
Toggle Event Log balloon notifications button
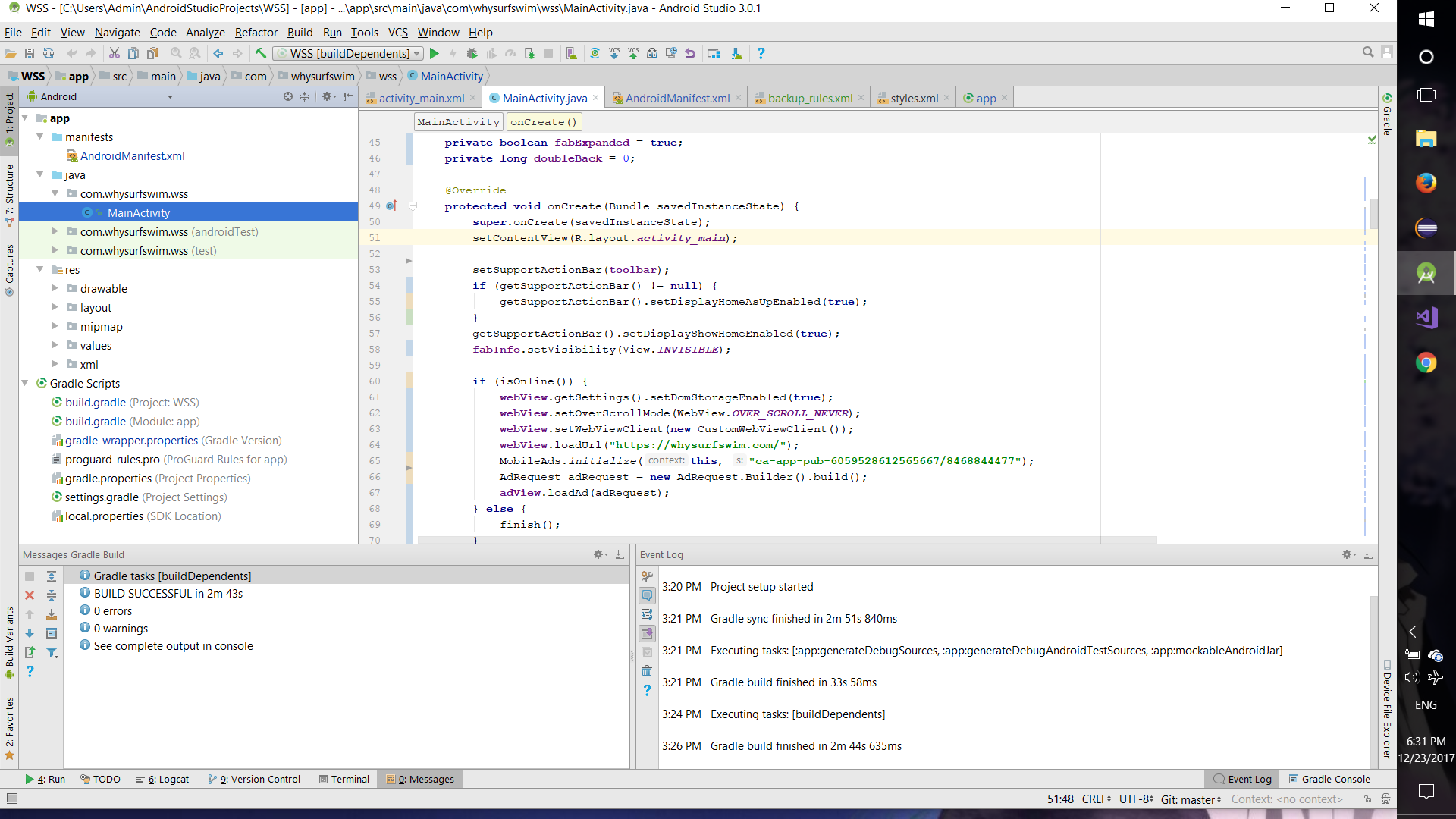[647, 595]
